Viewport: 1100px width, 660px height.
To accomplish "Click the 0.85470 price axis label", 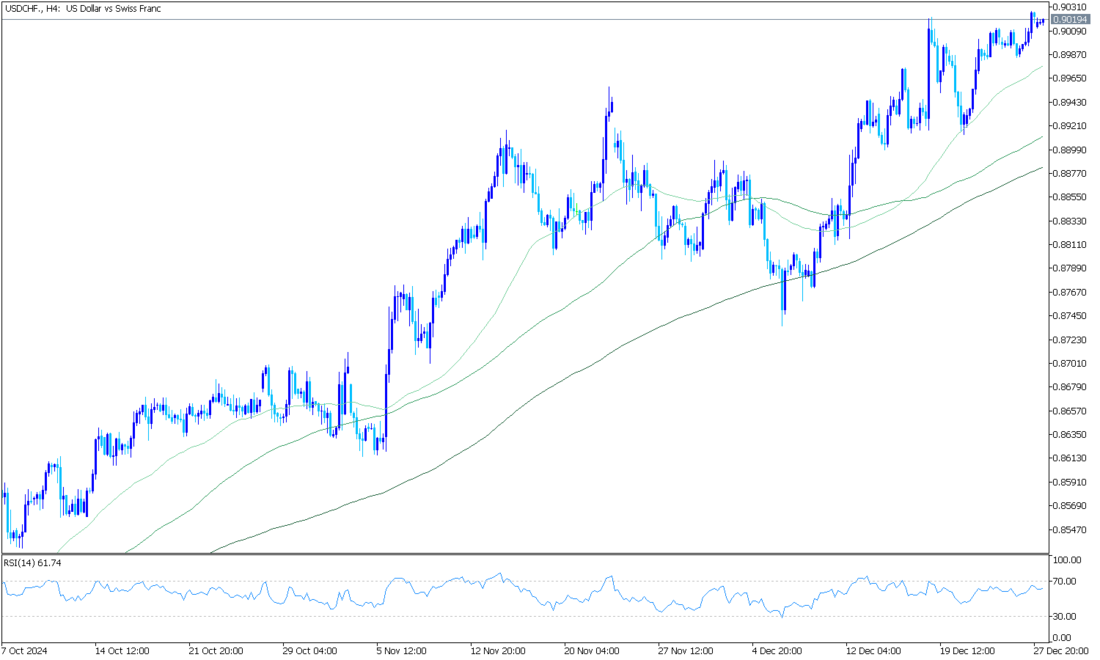I will (1069, 530).
